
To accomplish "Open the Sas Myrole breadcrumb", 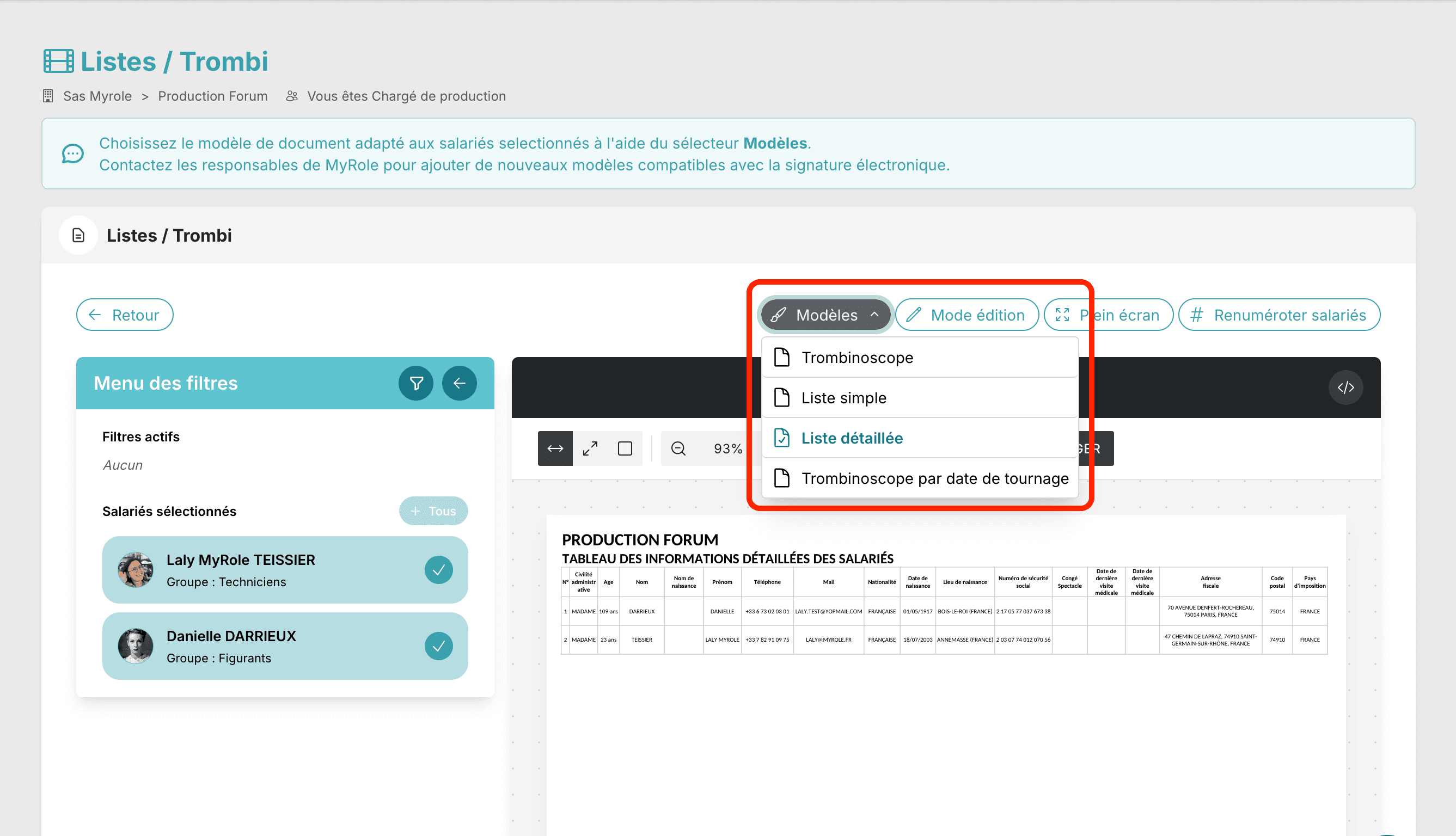I will (97, 96).
